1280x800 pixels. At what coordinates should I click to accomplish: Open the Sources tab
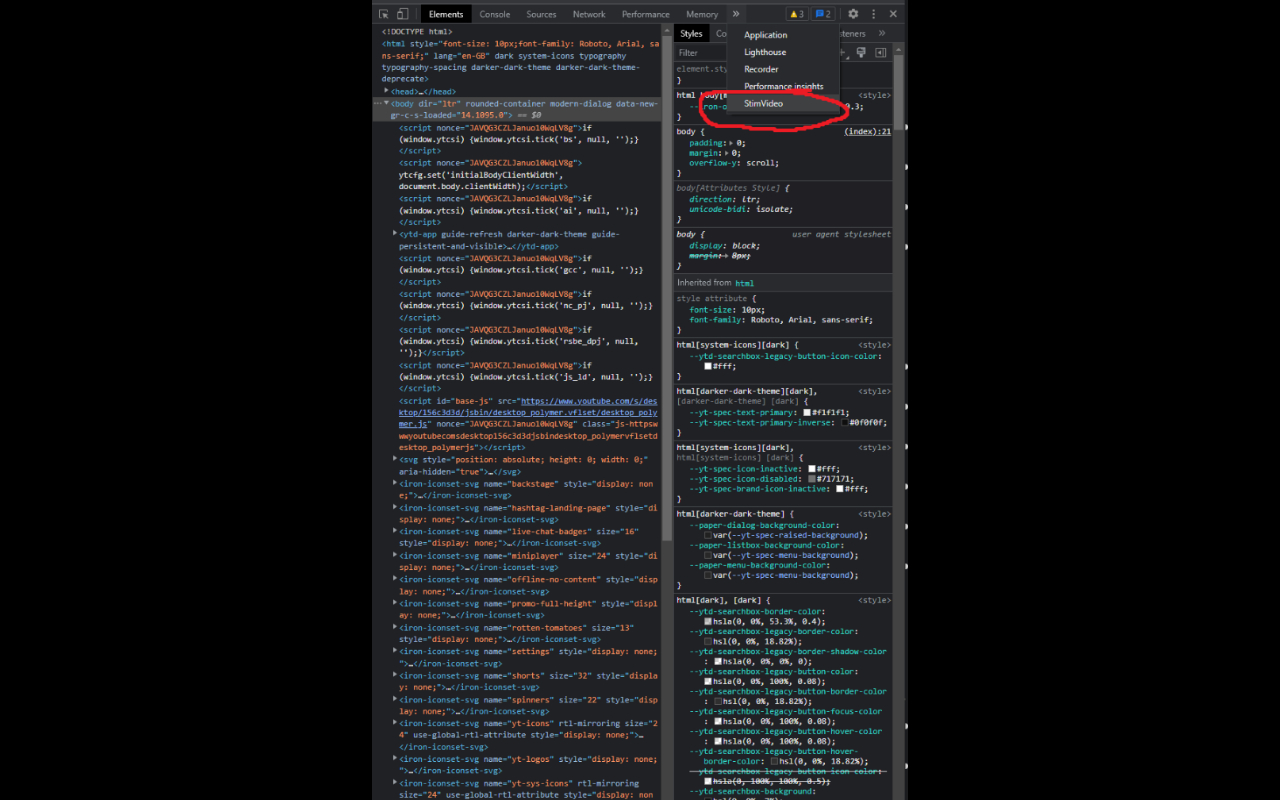coord(541,14)
